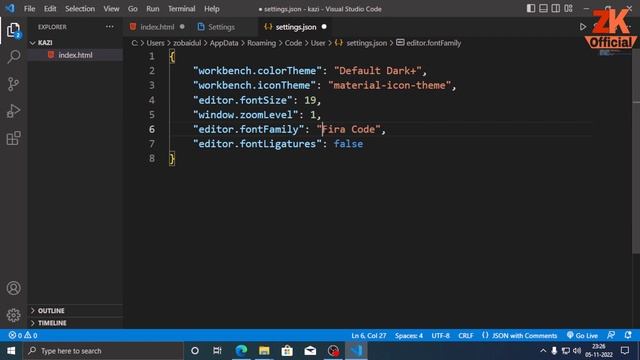Screen dimensions: 640x360
Task: Toggle the bottom panel layout icon
Action: pos(543,9)
